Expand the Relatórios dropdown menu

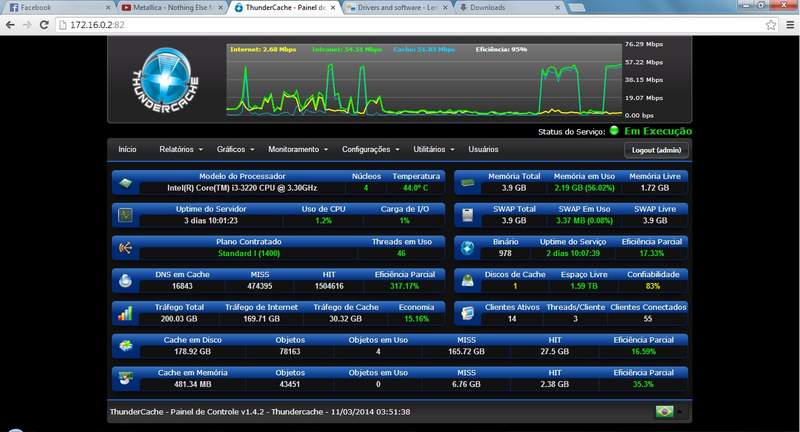[181, 149]
